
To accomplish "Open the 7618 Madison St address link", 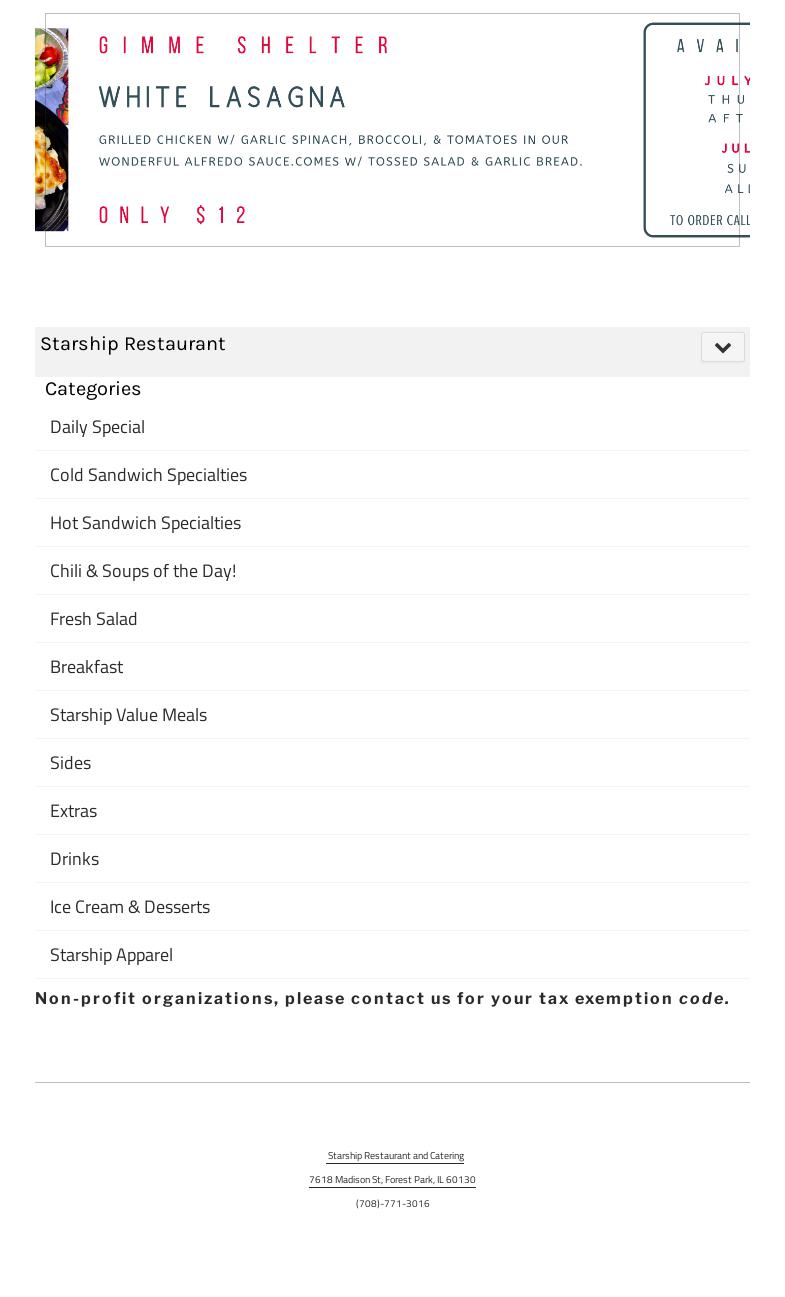I will coord(392,1180).
